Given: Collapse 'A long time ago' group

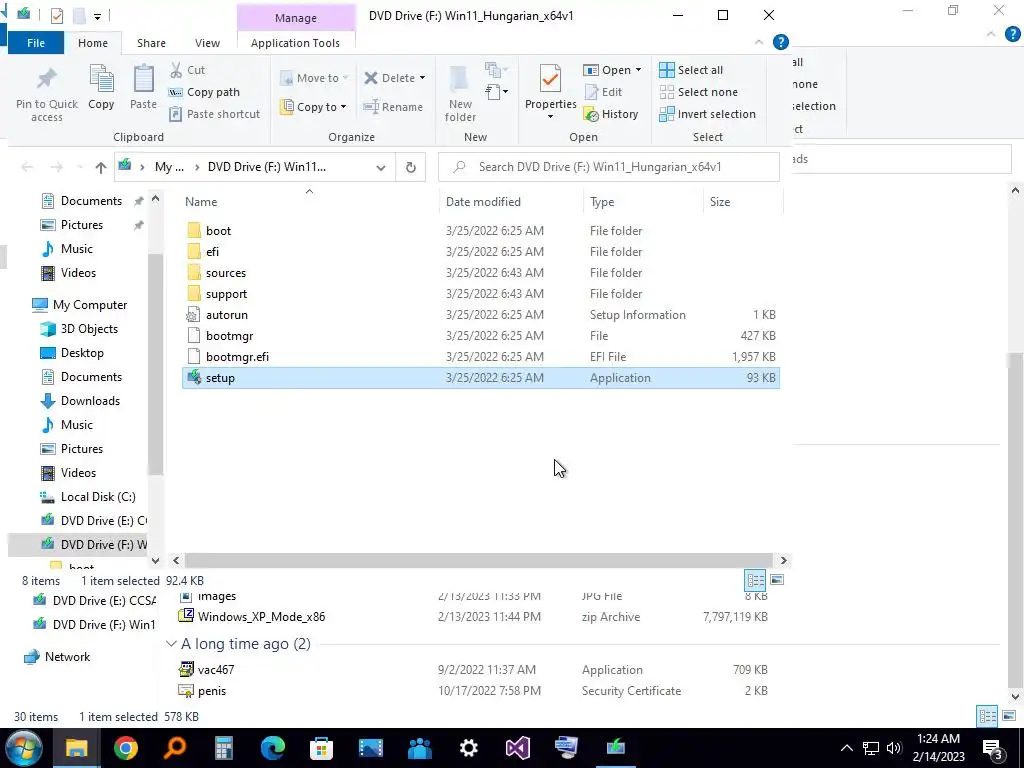Looking at the screenshot, I should click(x=171, y=644).
